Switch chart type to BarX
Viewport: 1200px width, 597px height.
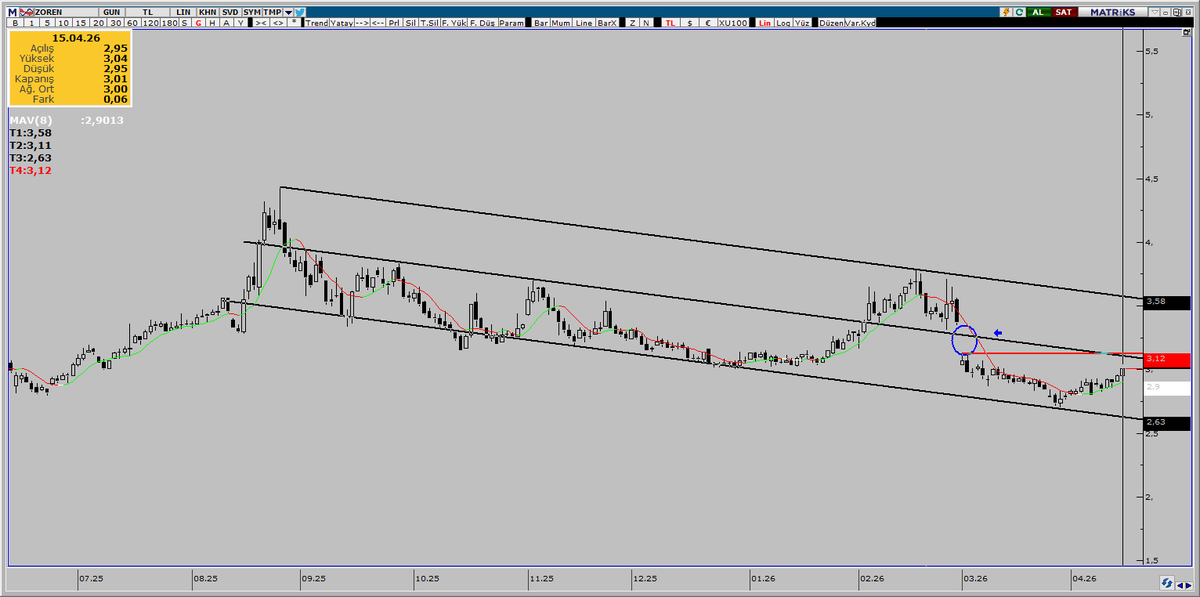[607, 23]
